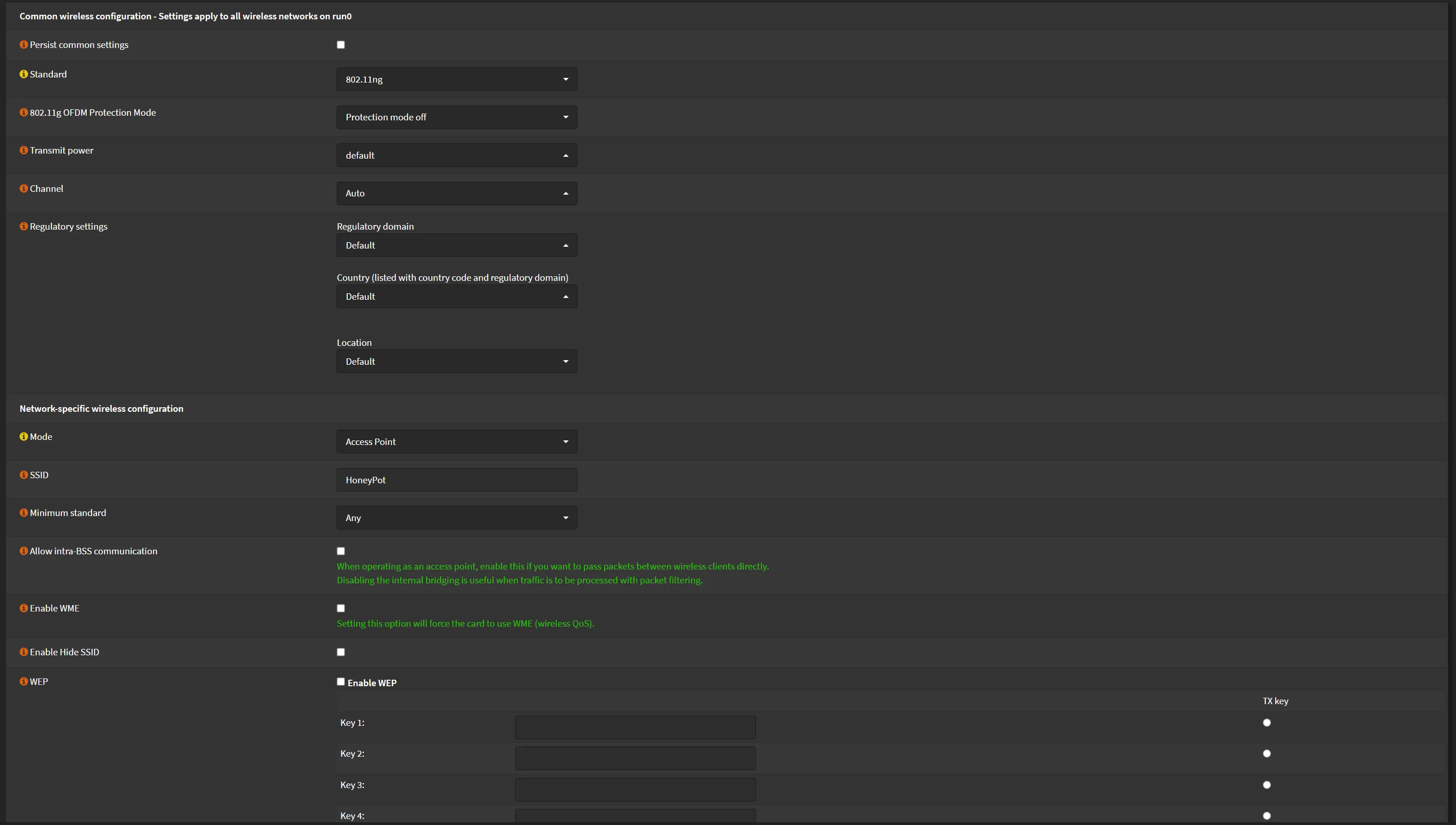Expand the Mode Access Point dropdown

457,442
